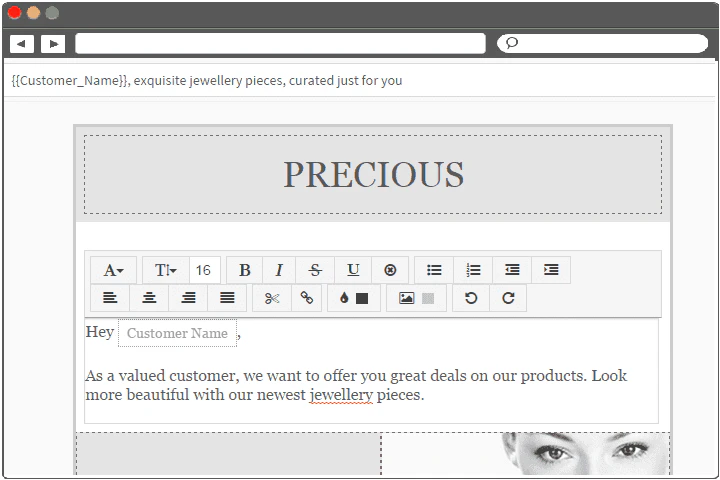Click the scissors cut icon

coord(272,298)
